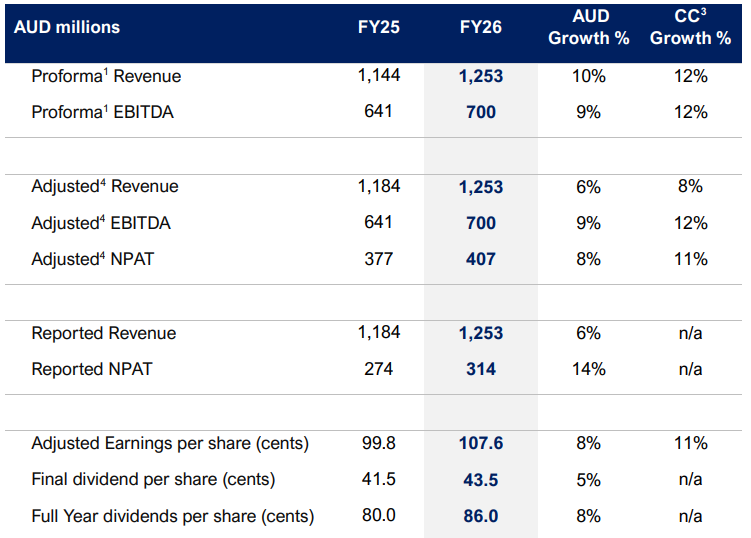Click Proforma Revenue FY25 value 1,144
Screen dimensions: 751x538
click(x=378, y=75)
